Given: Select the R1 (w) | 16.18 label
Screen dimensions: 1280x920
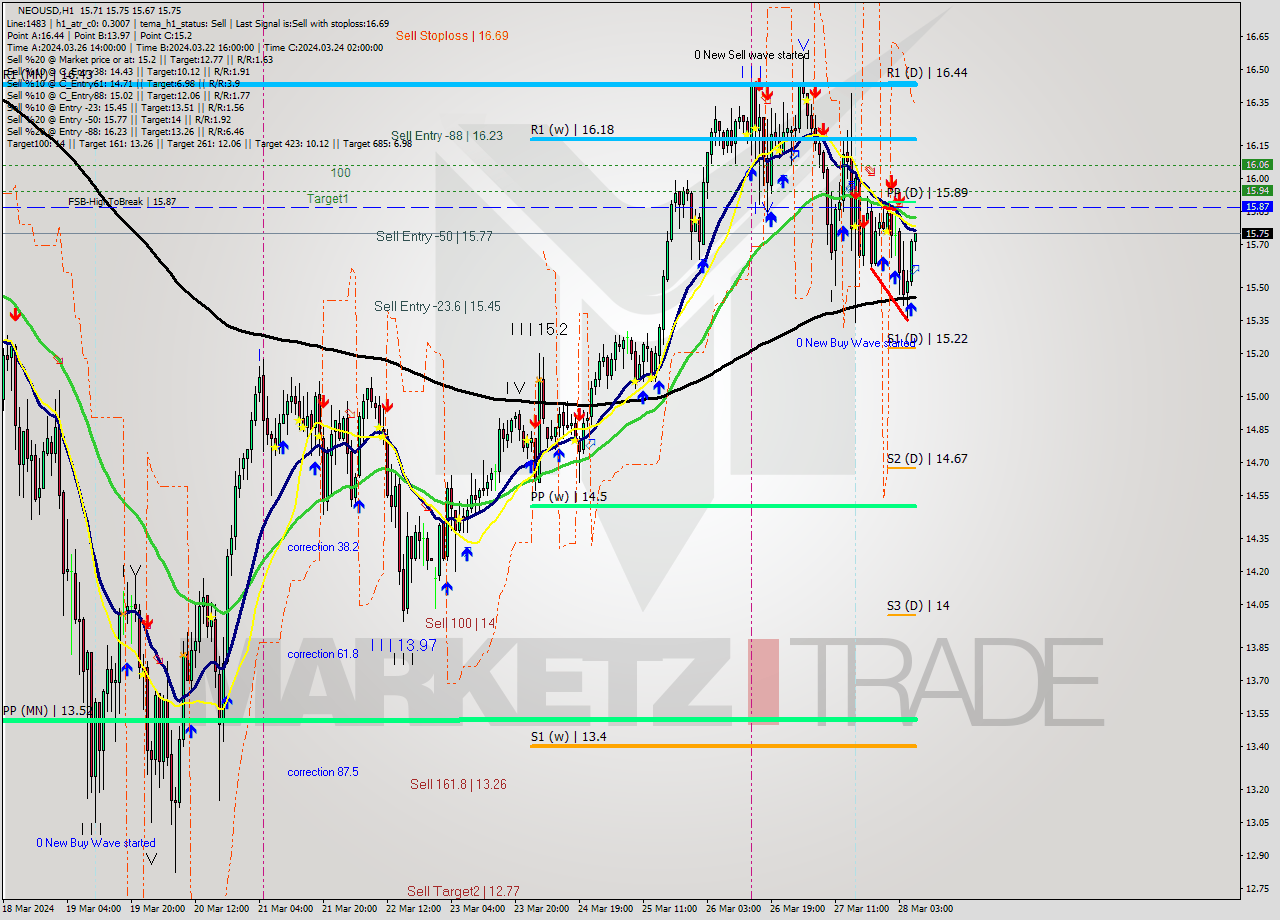Looking at the screenshot, I should 572,130.
